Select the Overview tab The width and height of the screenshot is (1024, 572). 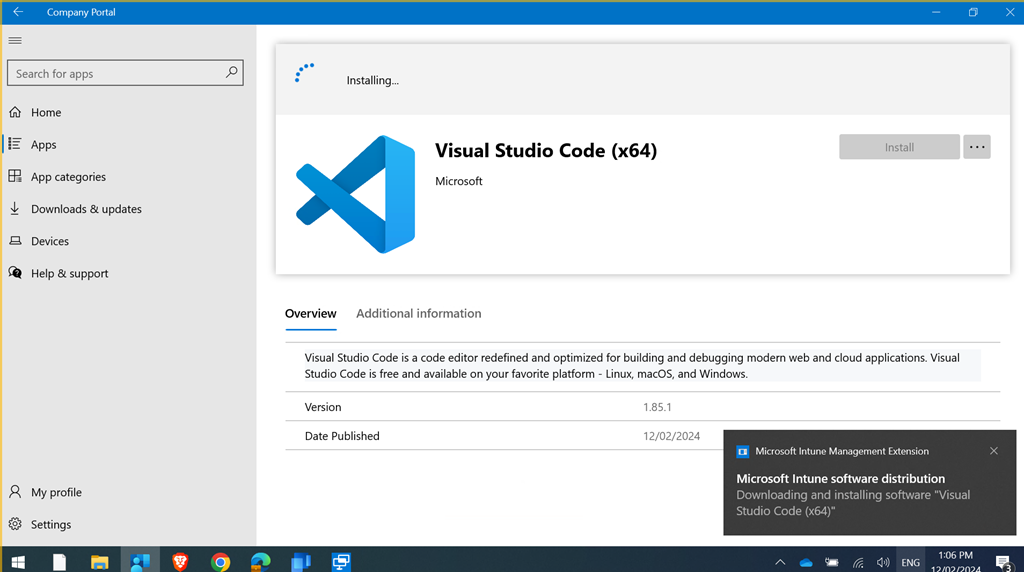coord(310,313)
